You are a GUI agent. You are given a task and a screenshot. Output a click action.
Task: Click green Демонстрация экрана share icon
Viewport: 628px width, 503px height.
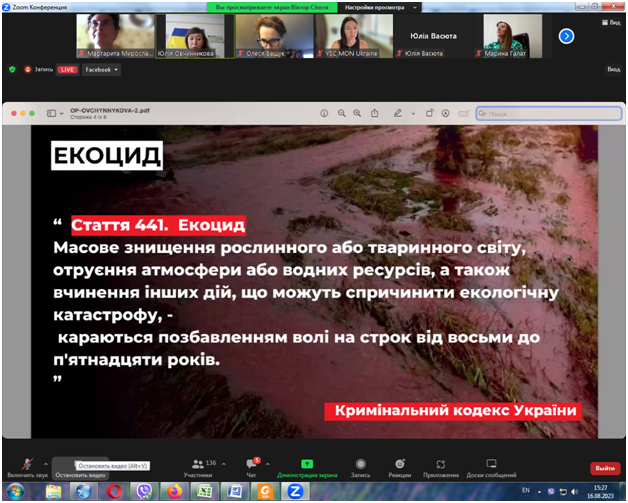306,465
